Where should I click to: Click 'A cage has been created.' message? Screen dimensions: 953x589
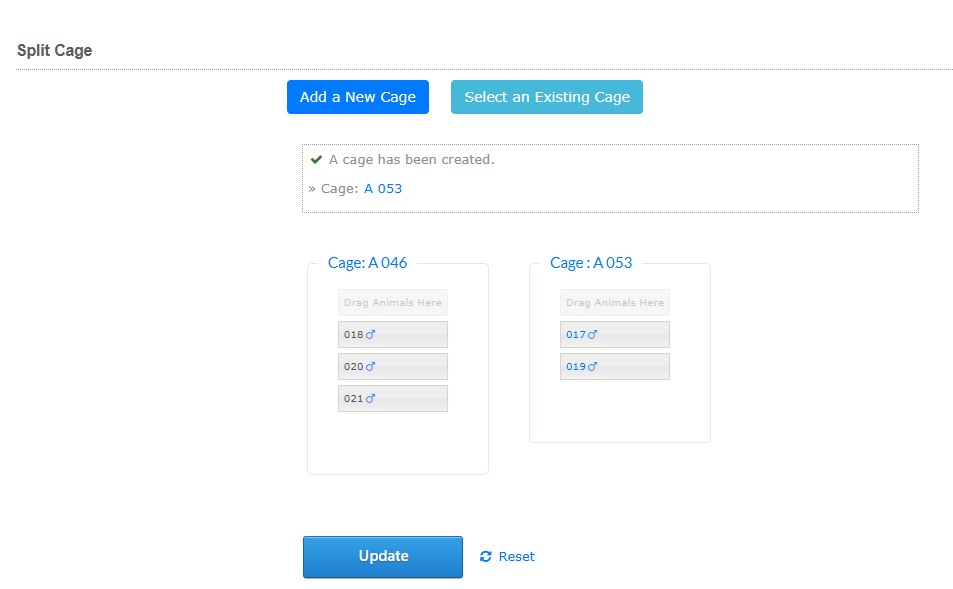[412, 160]
